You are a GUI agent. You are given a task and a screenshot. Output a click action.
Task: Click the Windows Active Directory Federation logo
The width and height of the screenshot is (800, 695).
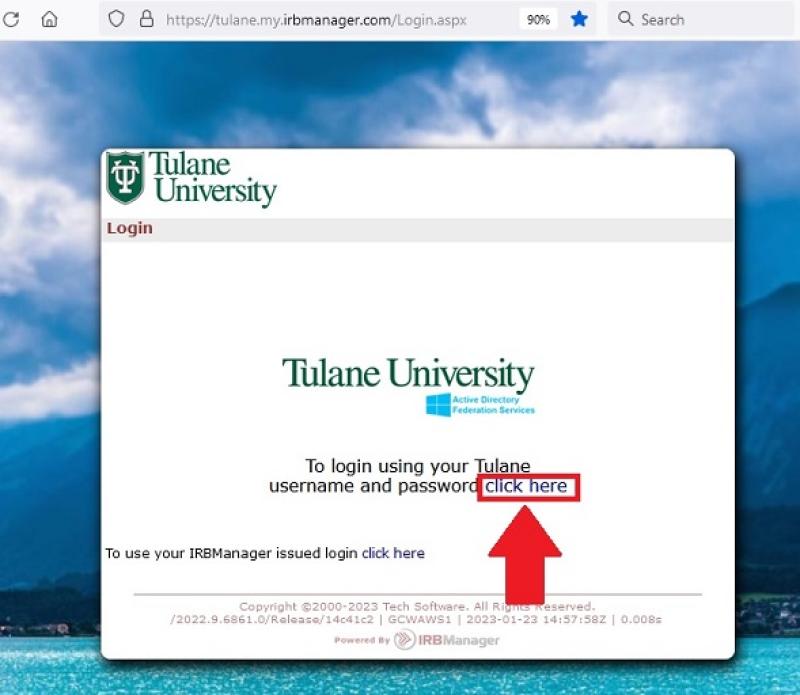tap(480, 405)
